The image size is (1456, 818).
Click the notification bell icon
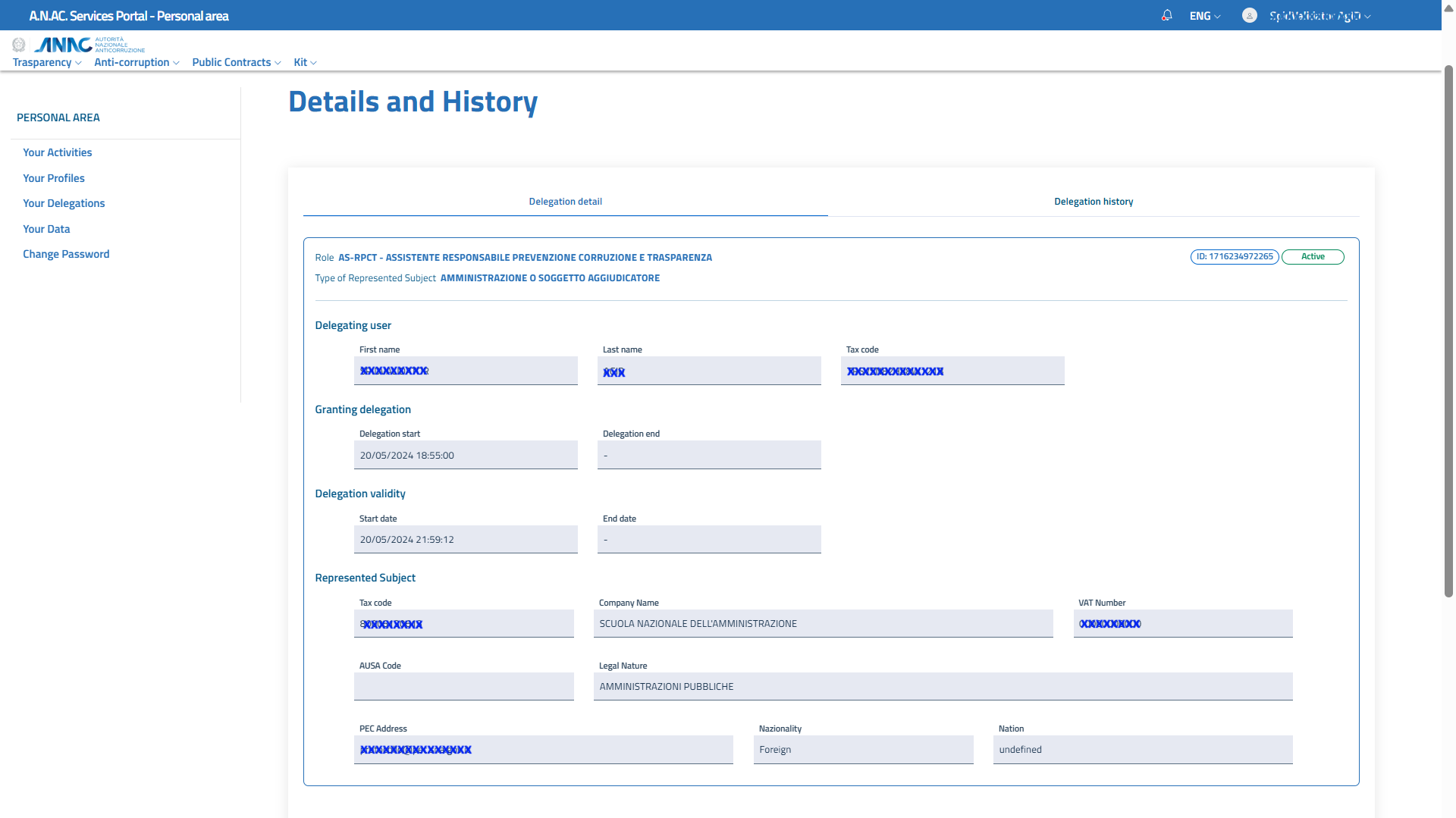pos(1167,15)
